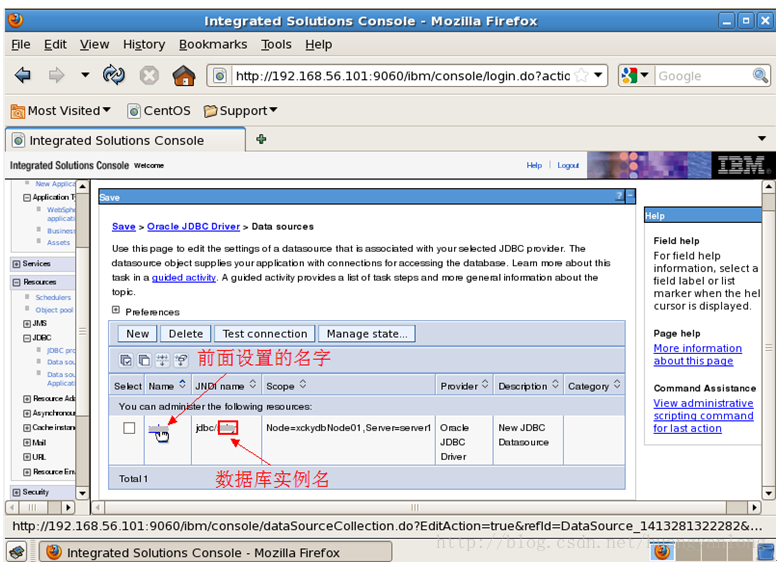Click the Stop loading icon
This screenshot has height=562, width=777.
point(149,76)
